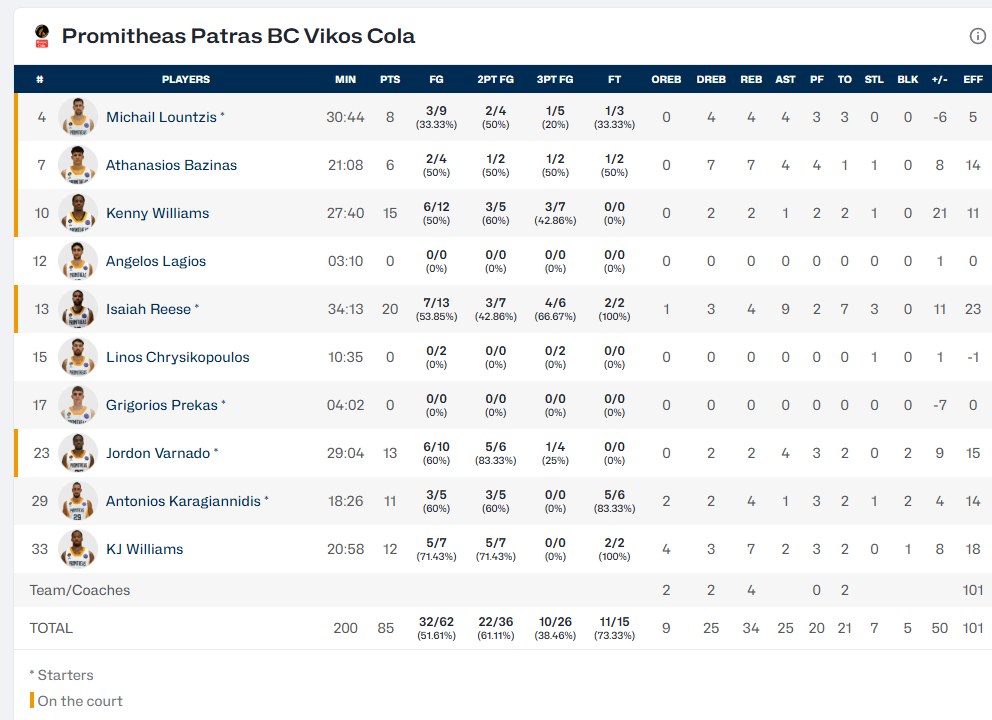Image resolution: width=992 pixels, height=720 pixels.
Task: Click Michail Lountzis player photo
Action: (x=77, y=117)
